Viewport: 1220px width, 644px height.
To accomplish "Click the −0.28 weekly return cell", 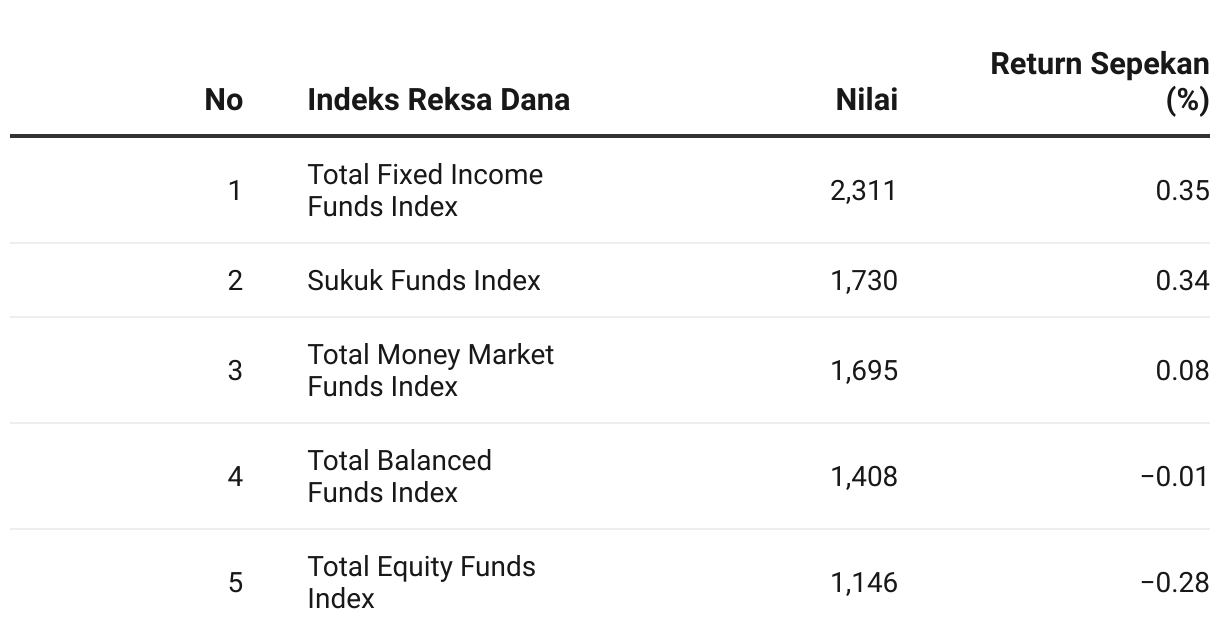I will (x=1175, y=583).
